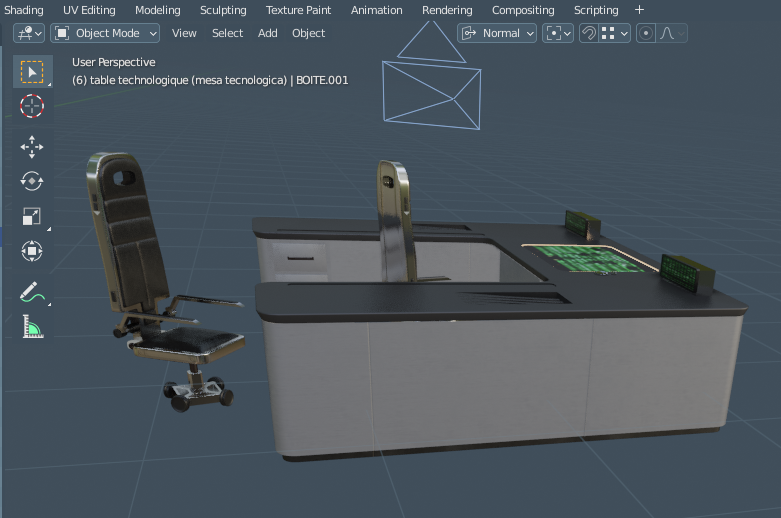Switch to the UV Editing workspace
781x518 pixels.
(x=89, y=10)
